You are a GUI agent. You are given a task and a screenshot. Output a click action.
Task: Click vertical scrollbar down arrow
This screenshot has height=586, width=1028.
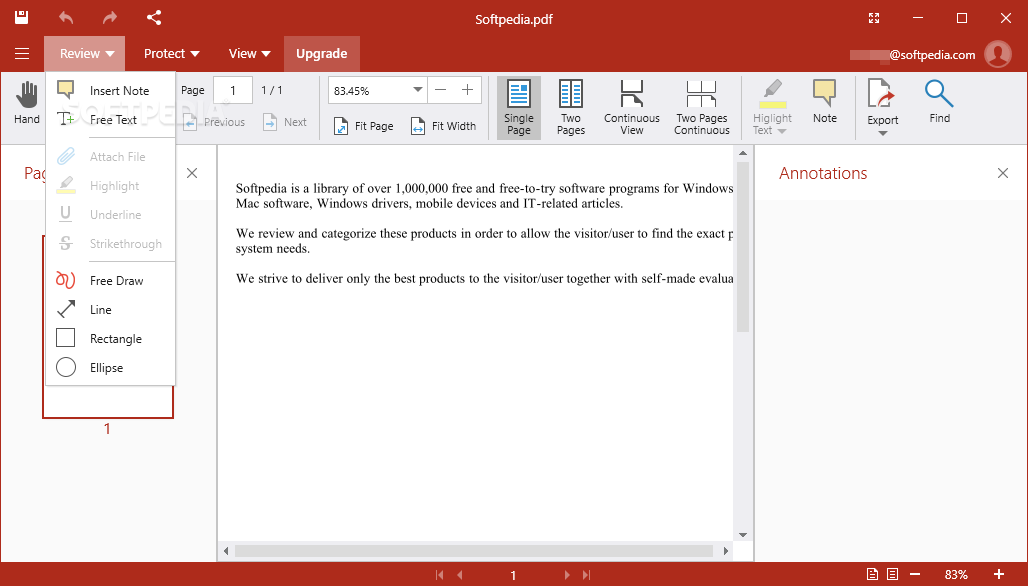pyautogui.click(x=743, y=535)
